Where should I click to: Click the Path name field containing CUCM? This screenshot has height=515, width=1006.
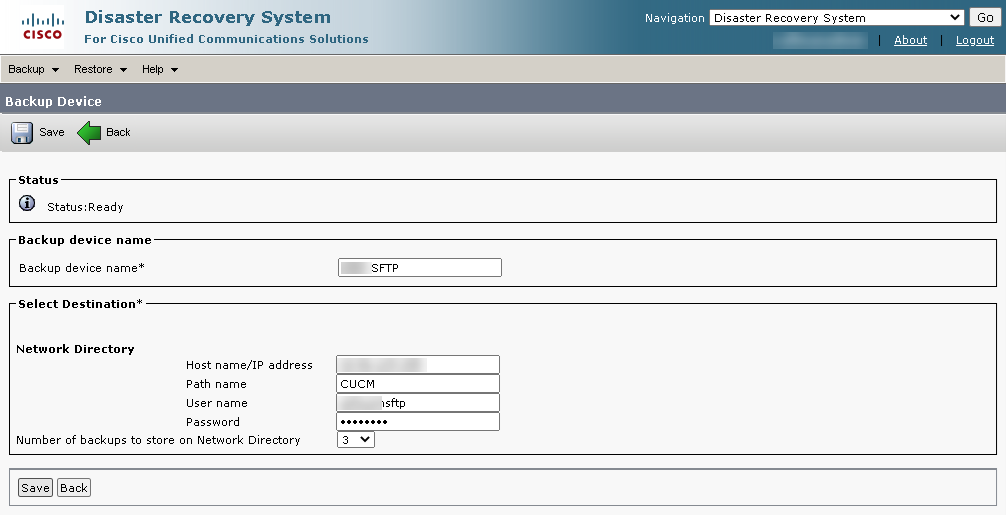click(x=418, y=384)
